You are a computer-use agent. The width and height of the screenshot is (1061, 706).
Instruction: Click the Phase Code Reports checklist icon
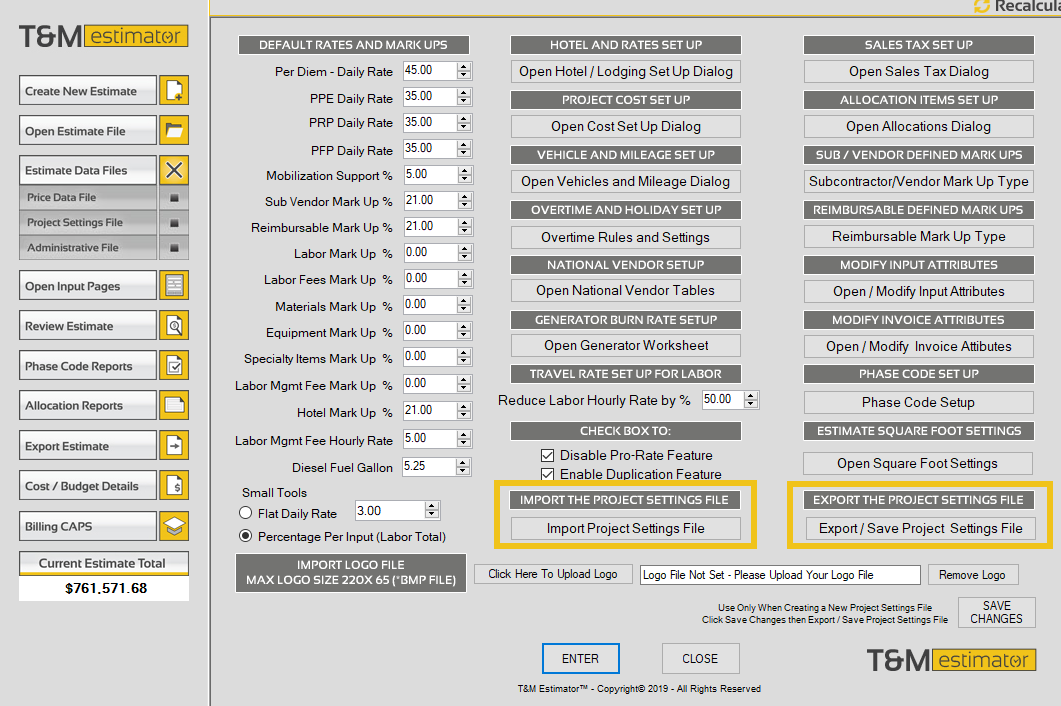point(174,366)
